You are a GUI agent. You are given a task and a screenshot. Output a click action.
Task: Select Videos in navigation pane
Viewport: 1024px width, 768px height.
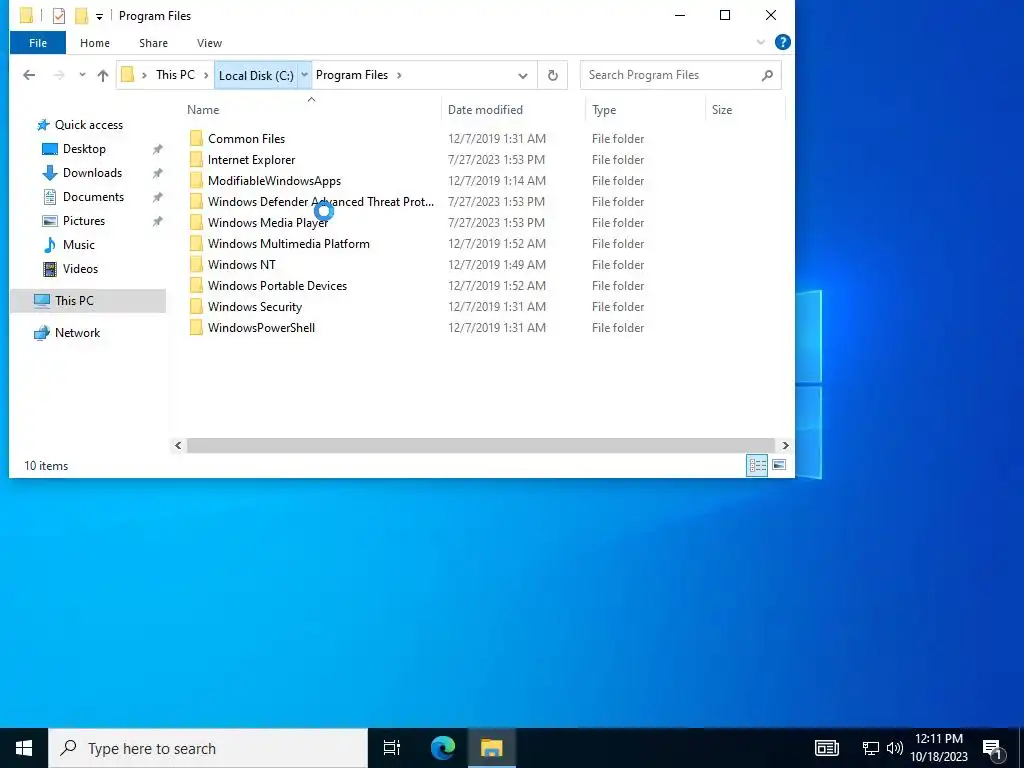tap(80, 269)
